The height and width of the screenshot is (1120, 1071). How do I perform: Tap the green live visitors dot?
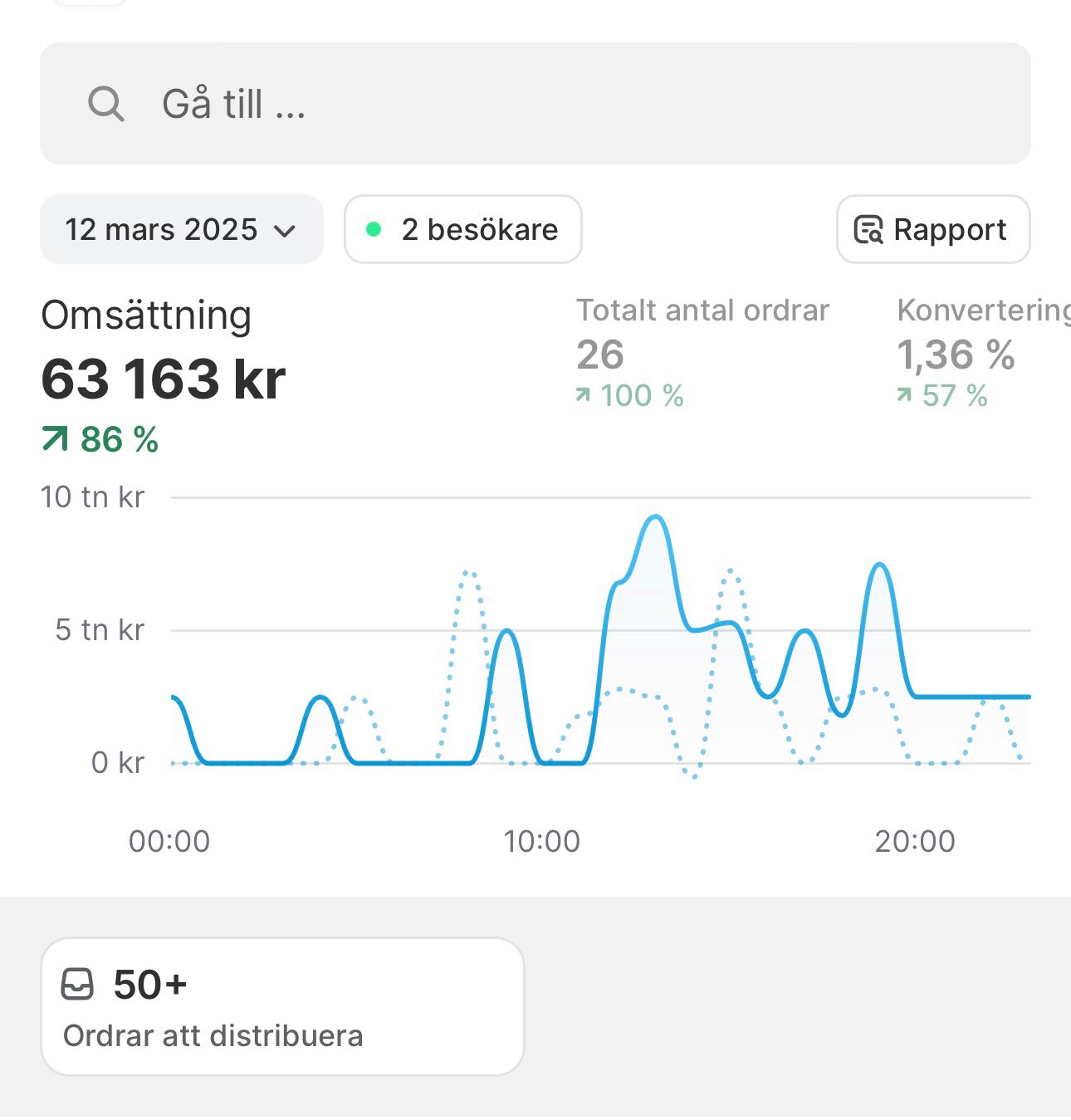[x=374, y=230]
